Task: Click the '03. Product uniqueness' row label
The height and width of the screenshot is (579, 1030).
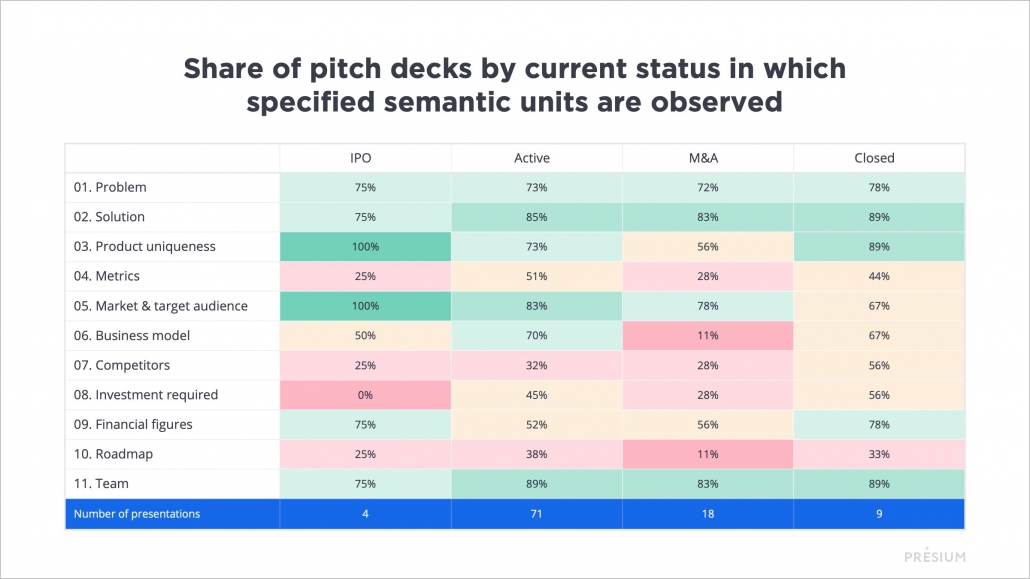Action: (x=144, y=247)
